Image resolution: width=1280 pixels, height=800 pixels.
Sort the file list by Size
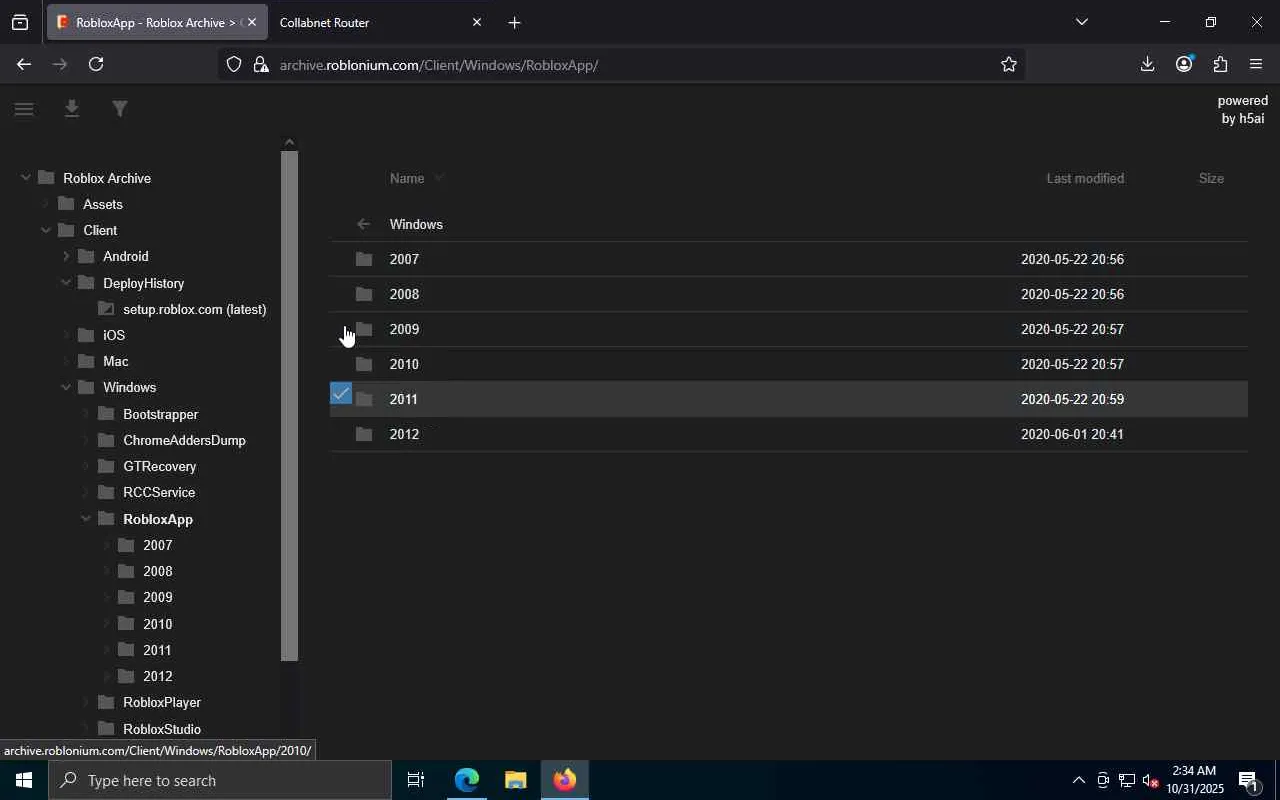coord(1211,178)
